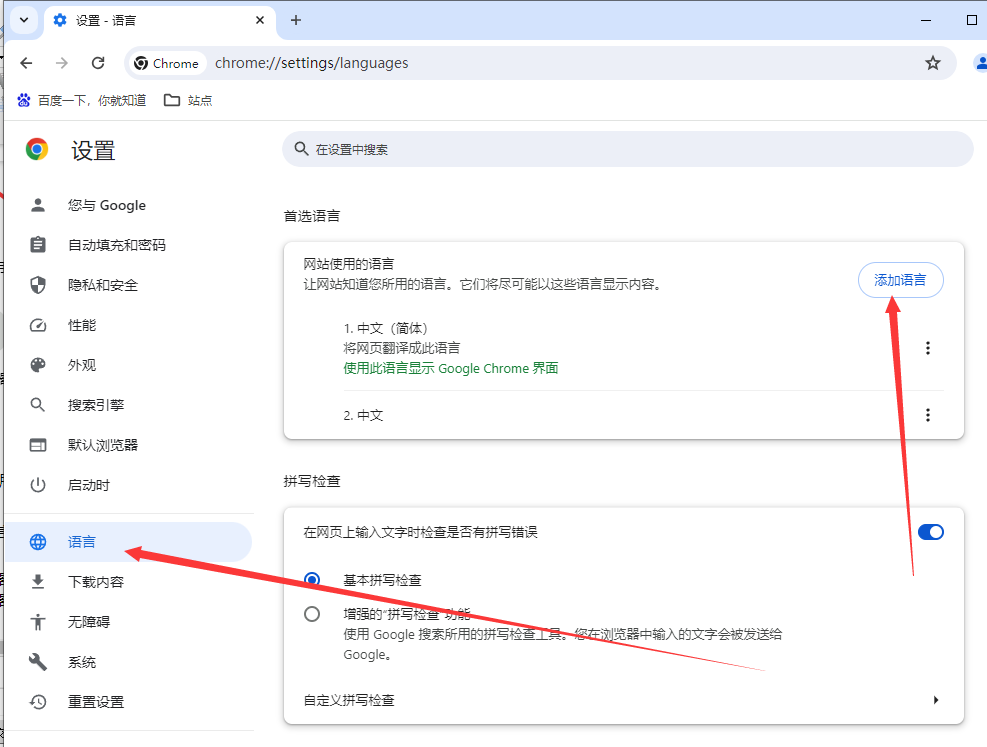Click the browser window icon for 默认浏览器
This screenshot has height=747, width=987.
[x=38, y=445]
